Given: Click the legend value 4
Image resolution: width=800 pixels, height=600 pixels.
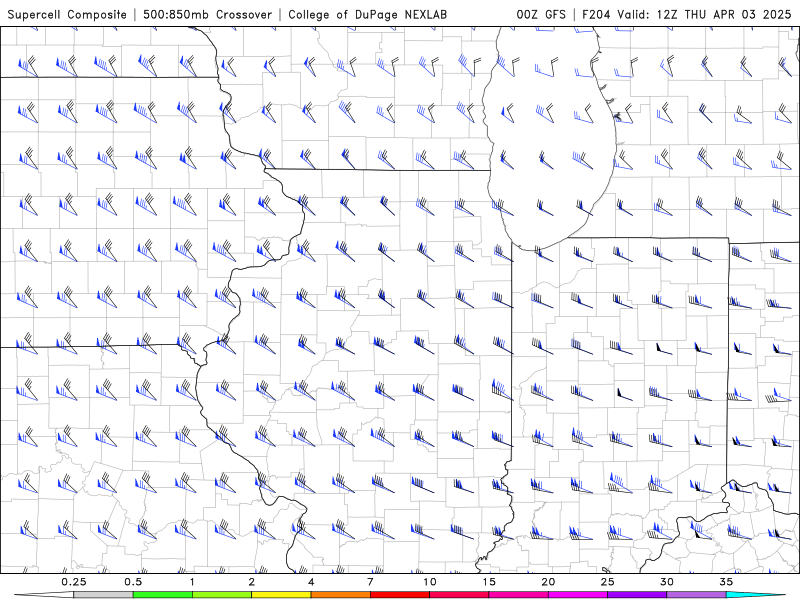Looking at the screenshot, I should (311, 582).
